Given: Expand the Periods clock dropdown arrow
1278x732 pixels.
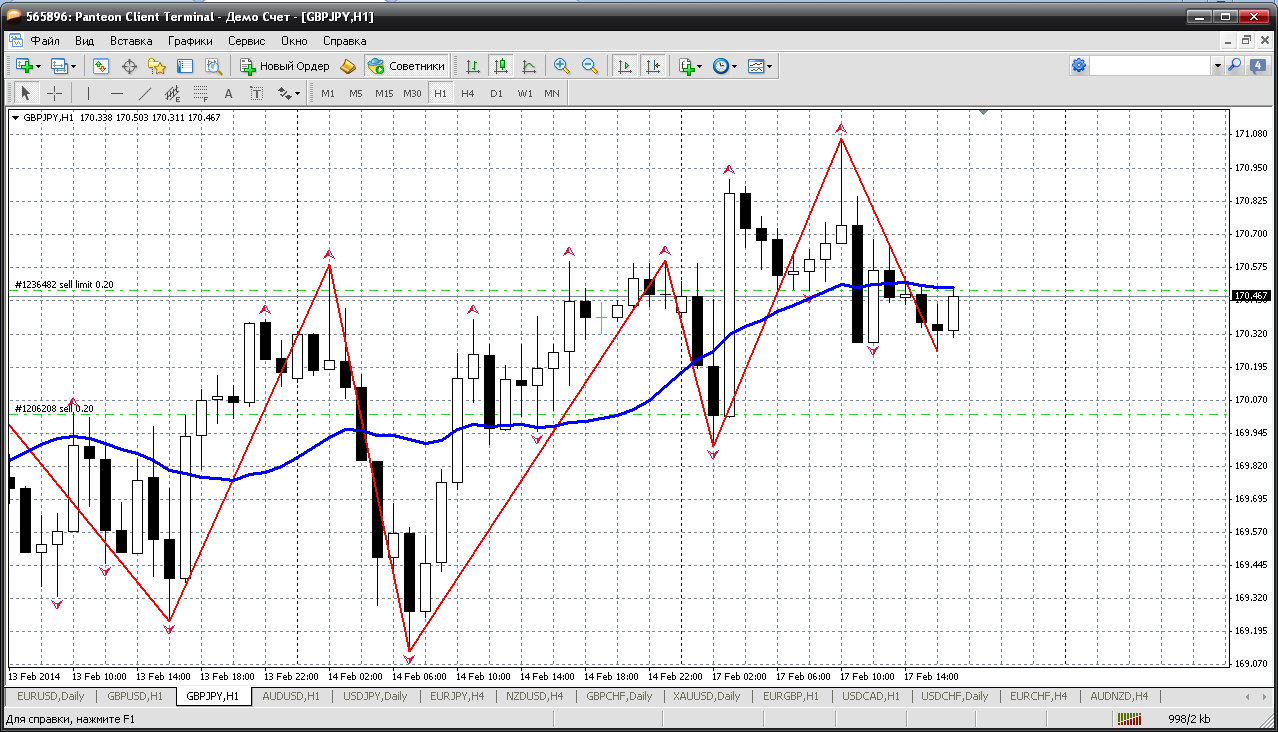Looking at the screenshot, I should tap(735, 66).
